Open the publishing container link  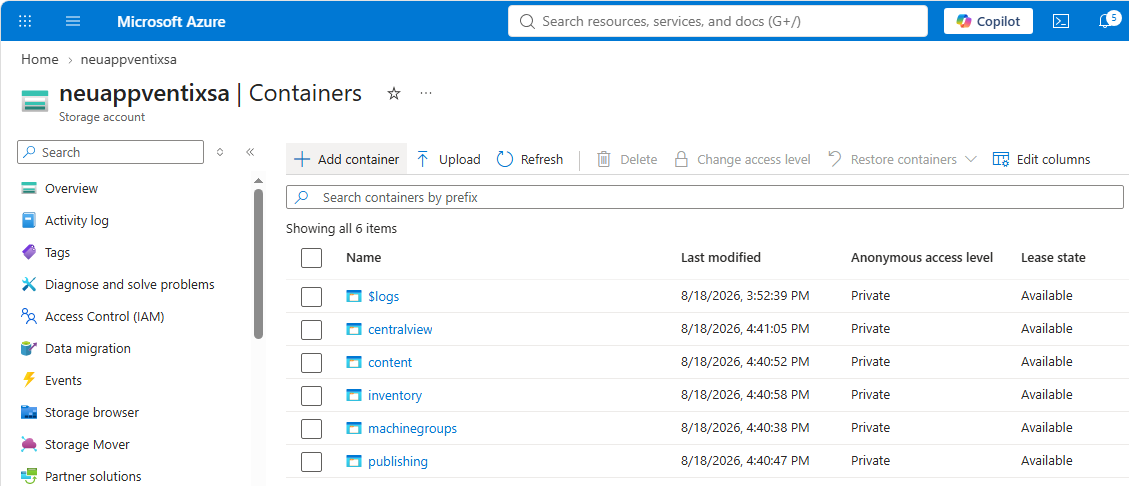(397, 462)
